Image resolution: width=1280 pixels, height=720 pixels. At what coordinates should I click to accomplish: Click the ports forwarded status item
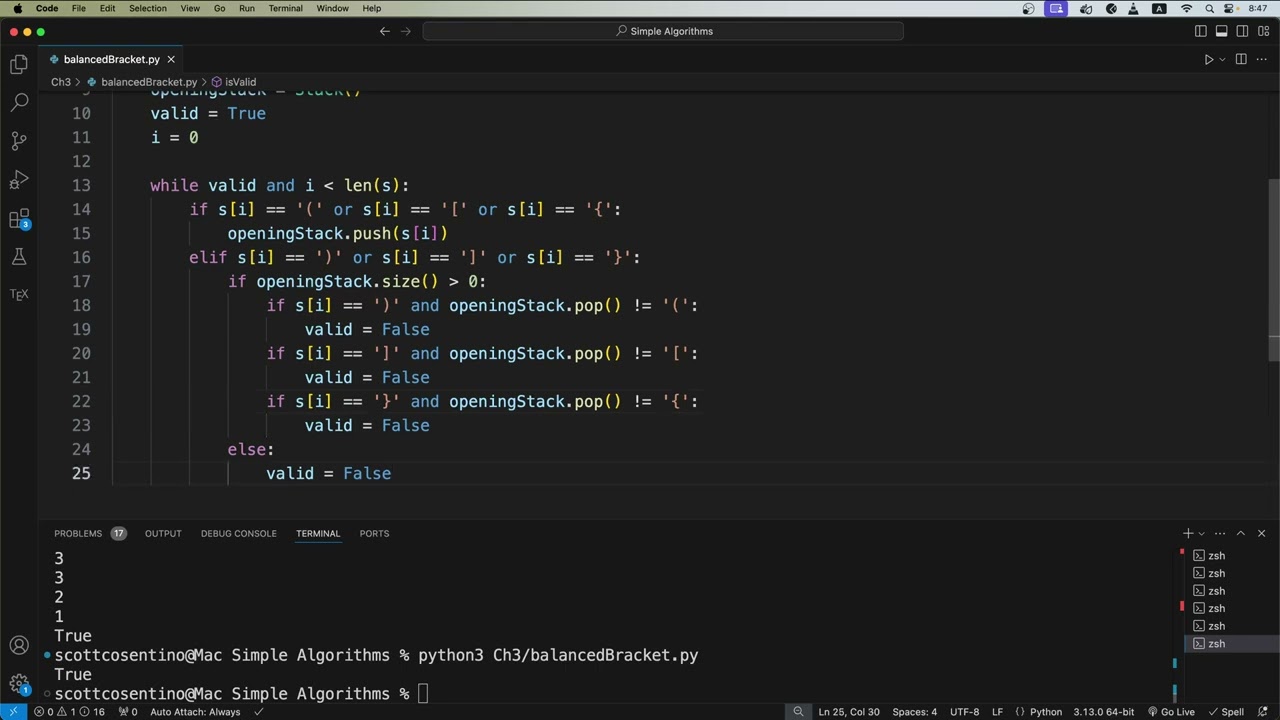click(128, 712)
